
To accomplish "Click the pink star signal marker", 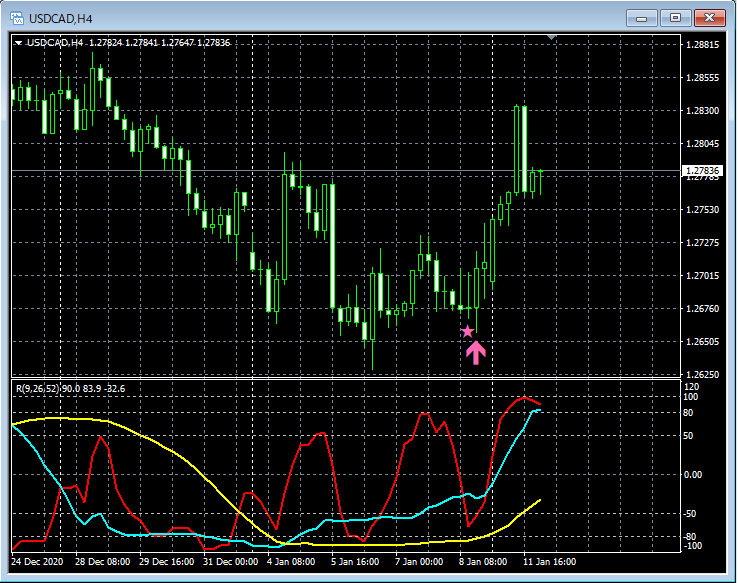I will pyautogui.click(x=467, y=331).
